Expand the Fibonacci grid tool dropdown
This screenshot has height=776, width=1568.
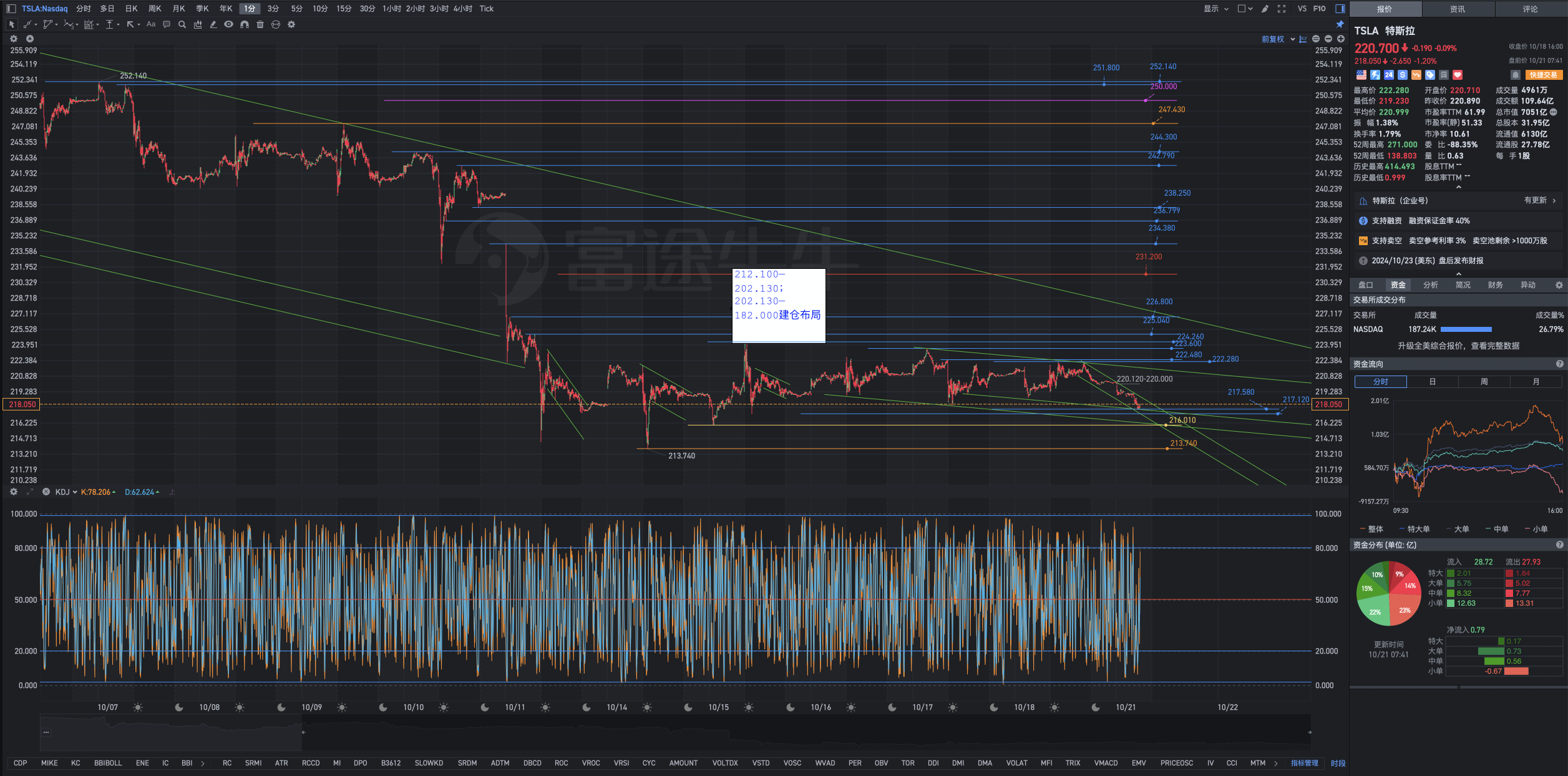coord(98,25)
